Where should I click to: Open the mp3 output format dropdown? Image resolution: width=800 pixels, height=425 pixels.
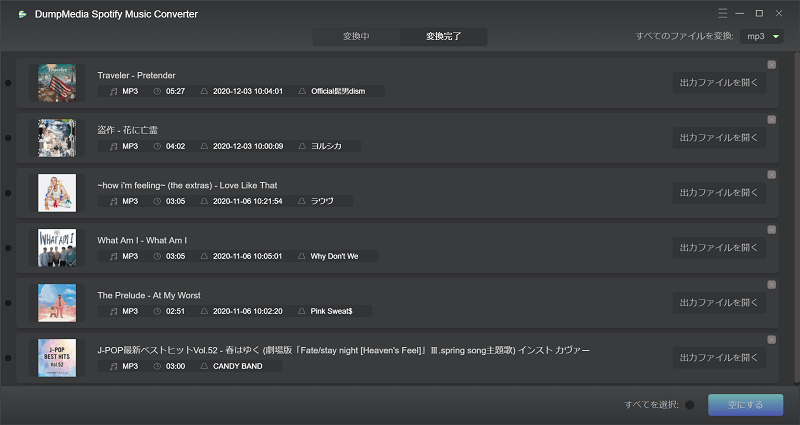click(762, 36)
